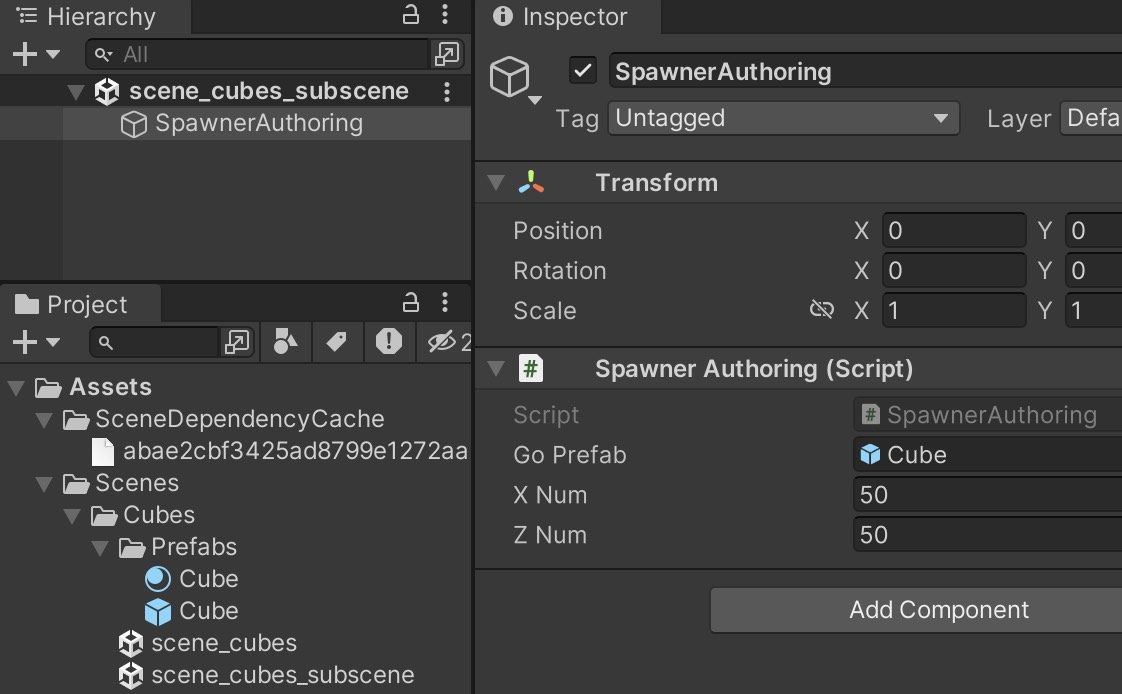
Task: Toggle hidden packages visibility eye icon
Action: tap(442, 342)
